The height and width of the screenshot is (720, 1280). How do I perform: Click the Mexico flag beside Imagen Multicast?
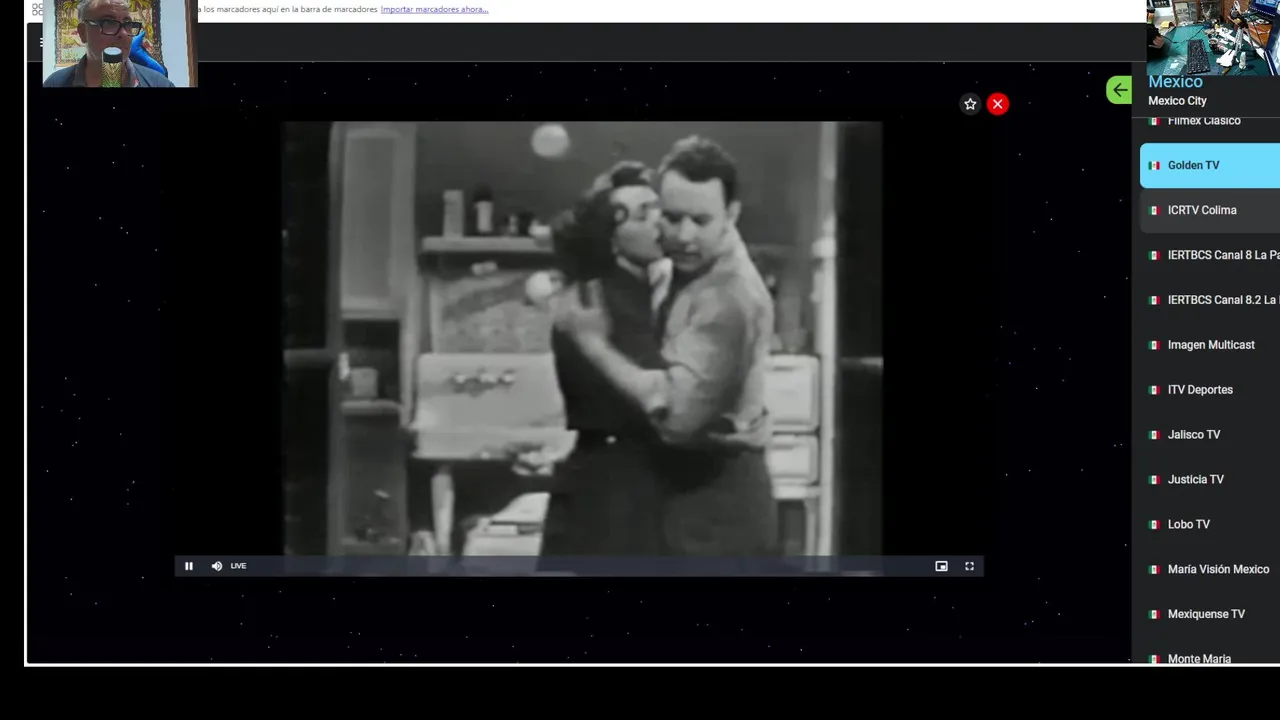coord(1154,346)
